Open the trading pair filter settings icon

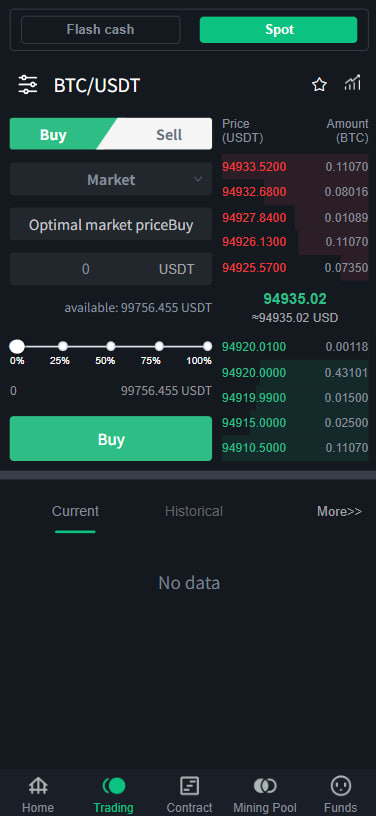[x=28, y=85]
